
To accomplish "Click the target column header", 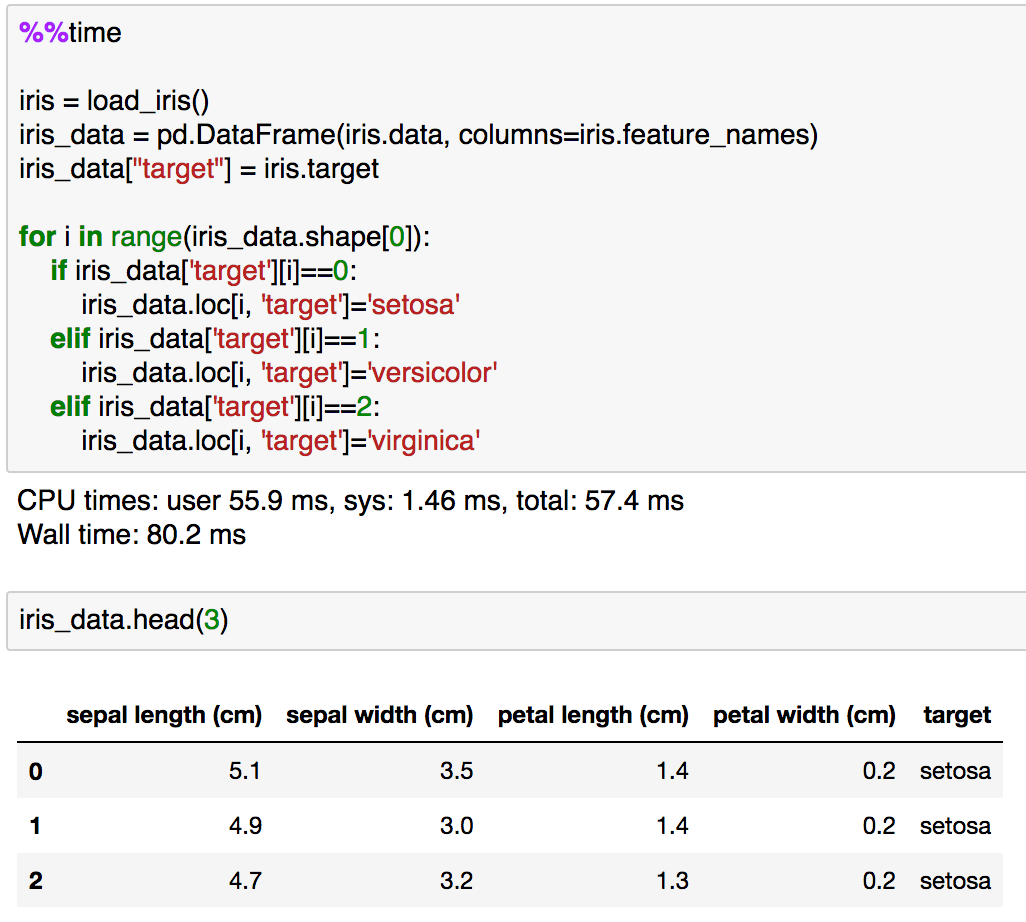I will pyautogui.click(x=957, y=715).
